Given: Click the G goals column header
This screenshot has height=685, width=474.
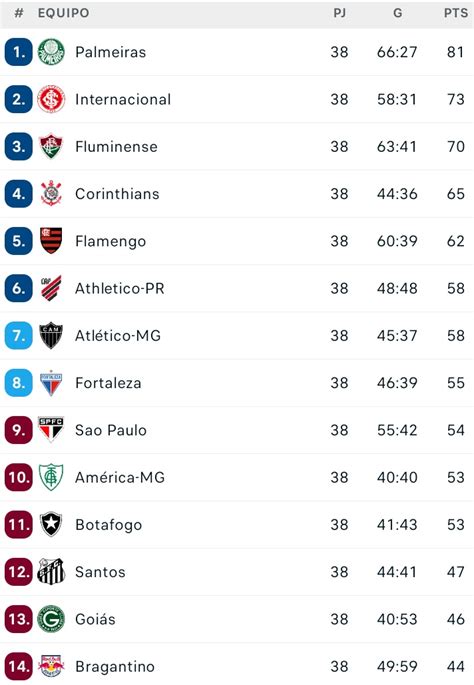Looking at the screenshot, I should 398,13.
